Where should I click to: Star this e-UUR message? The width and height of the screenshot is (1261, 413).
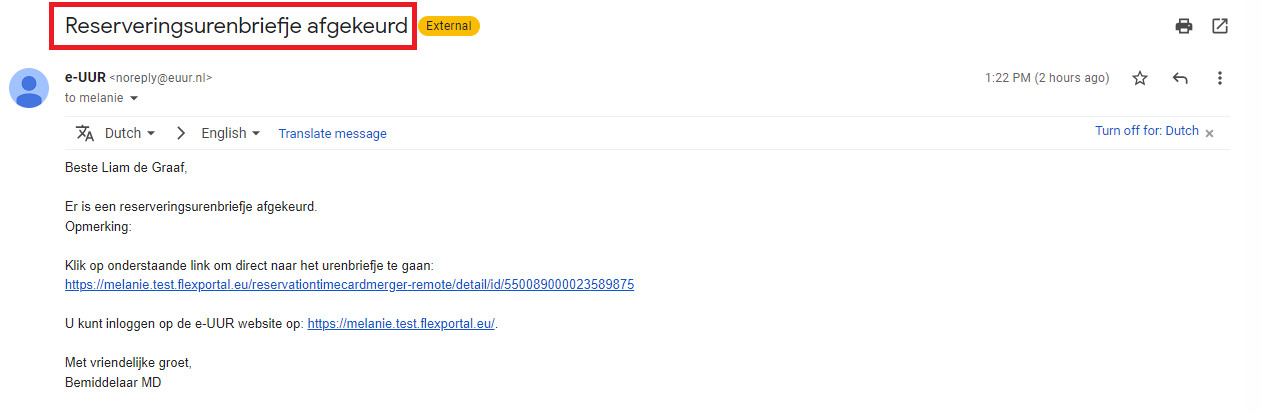click(x=1140, y=78)
